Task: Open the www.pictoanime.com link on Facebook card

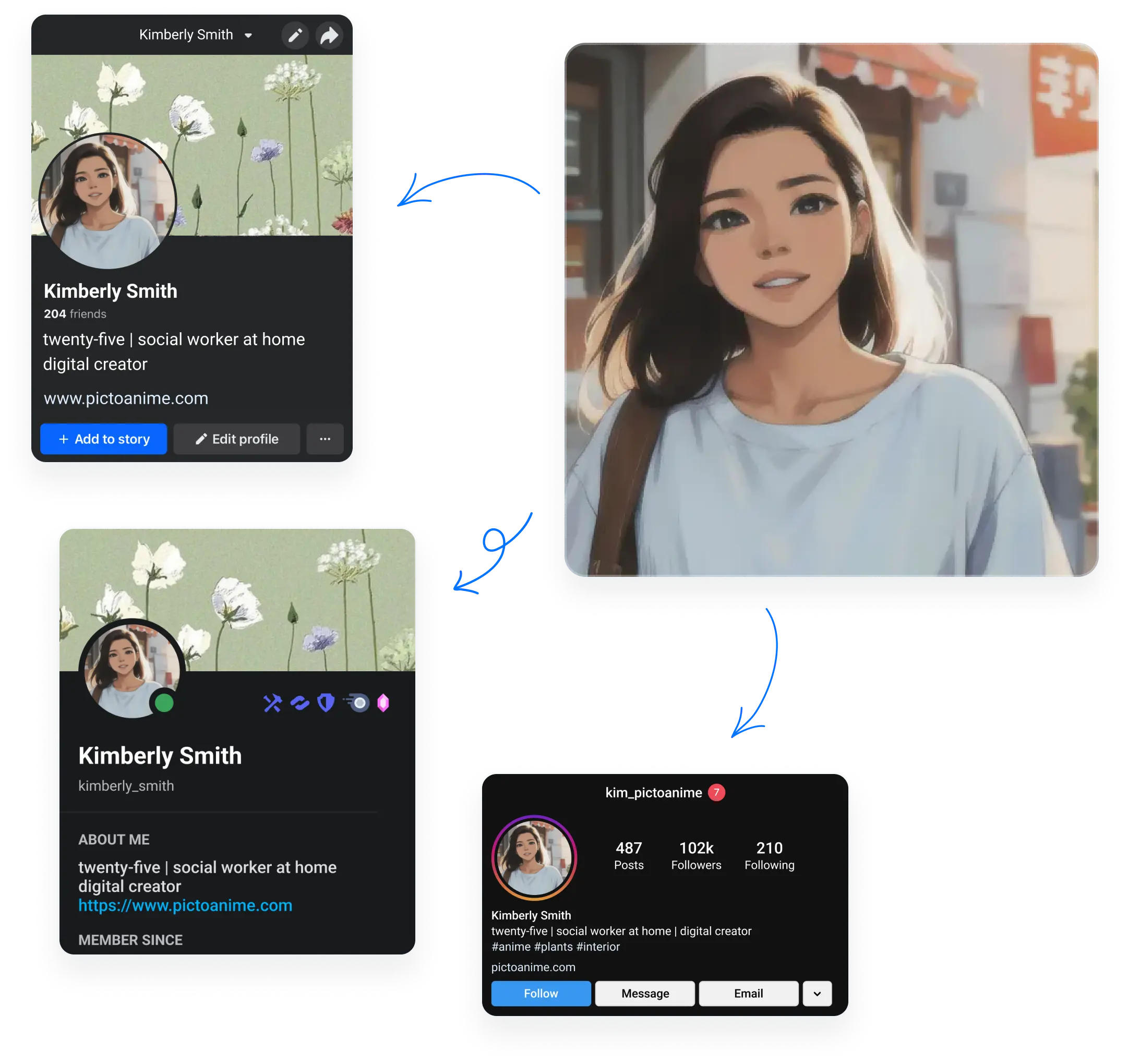Action: coord(126,398)
